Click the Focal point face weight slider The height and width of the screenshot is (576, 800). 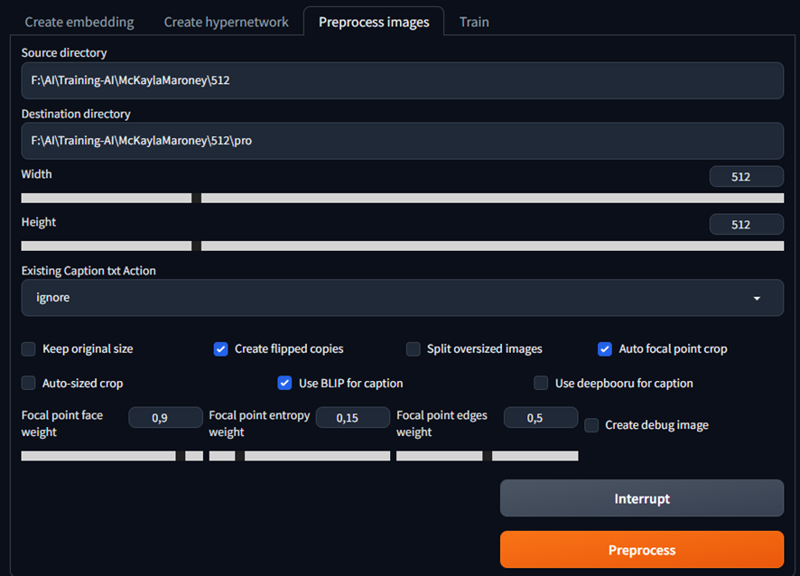click(x=112, y=456)
